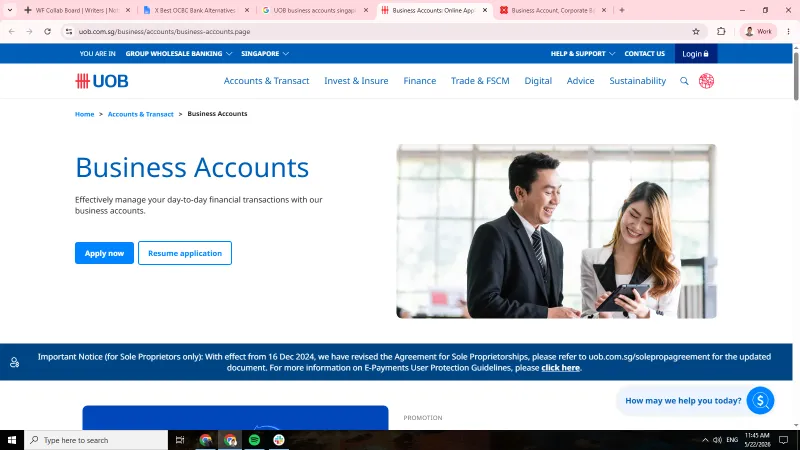Click 'How may we help you today?' bubble
Screen dimensions: 800x450
pyautogui.click(x=683, y=401)
